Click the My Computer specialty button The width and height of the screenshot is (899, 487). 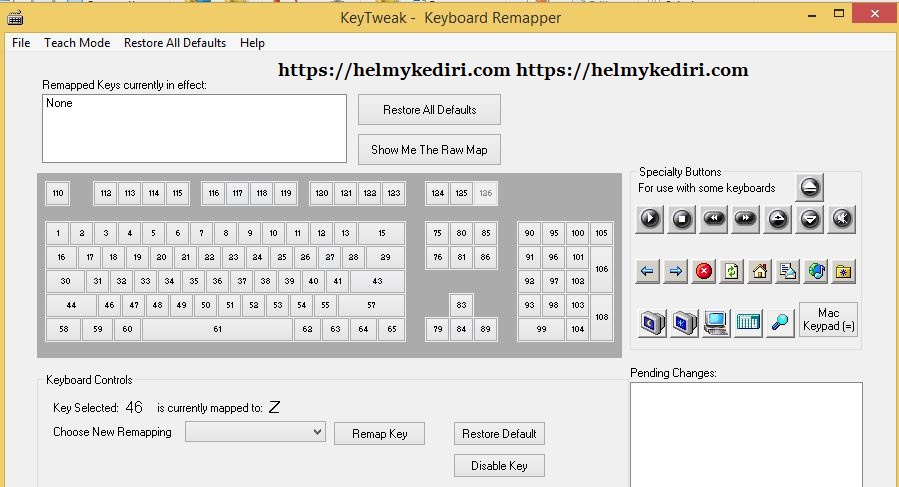(x=716, y=322)
